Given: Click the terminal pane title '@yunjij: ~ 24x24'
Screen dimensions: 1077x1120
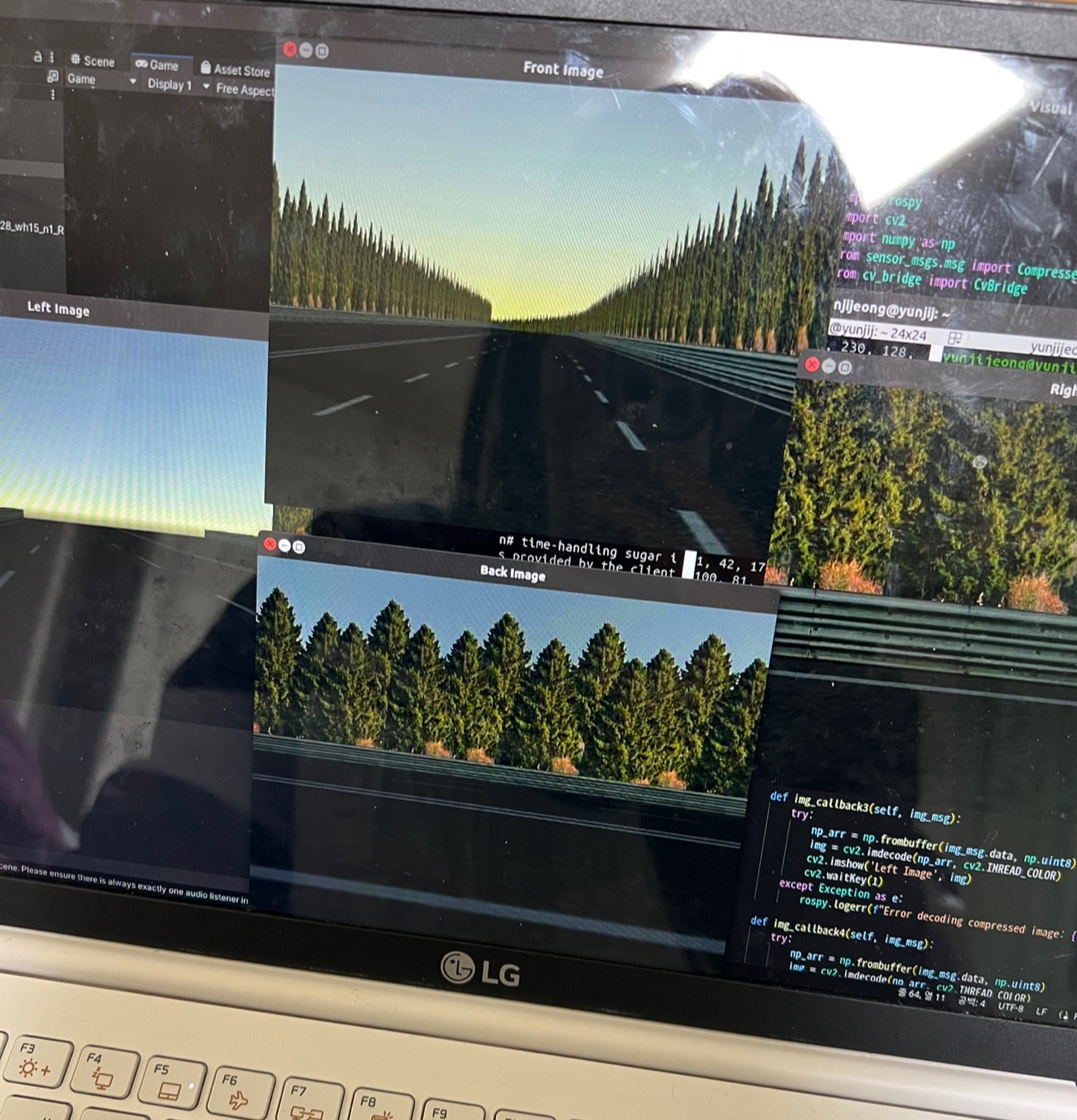Looking at the screenshot, I should [878, 331].
